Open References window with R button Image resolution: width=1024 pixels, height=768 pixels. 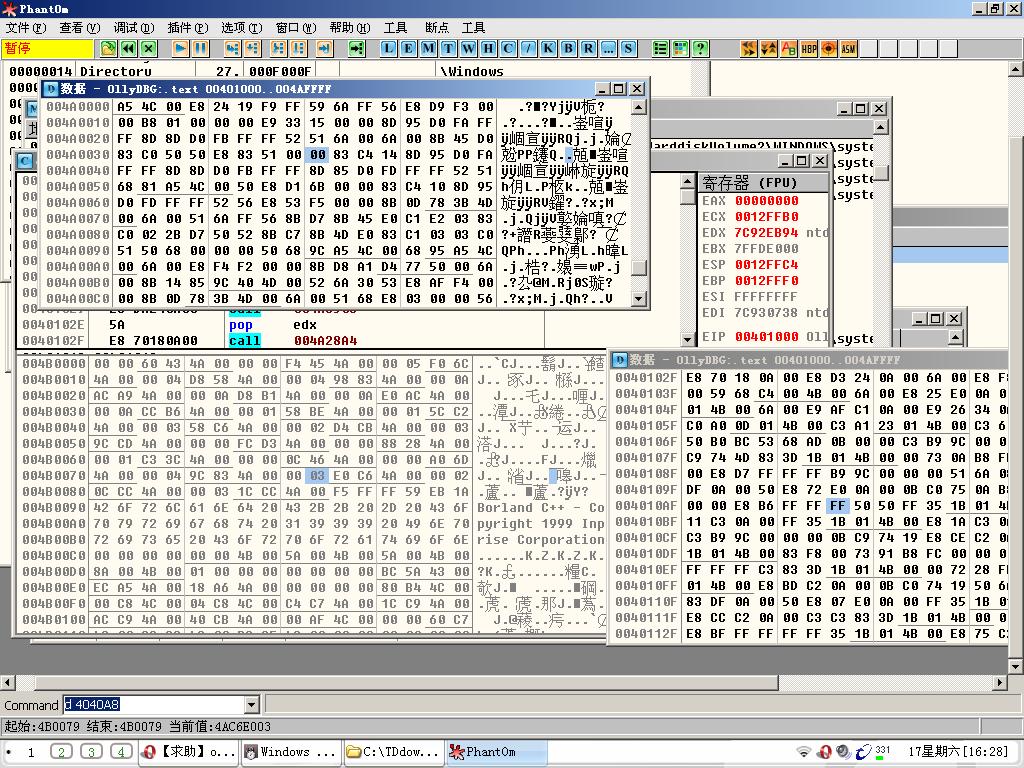pyautogui.click(x=588, y=48)
